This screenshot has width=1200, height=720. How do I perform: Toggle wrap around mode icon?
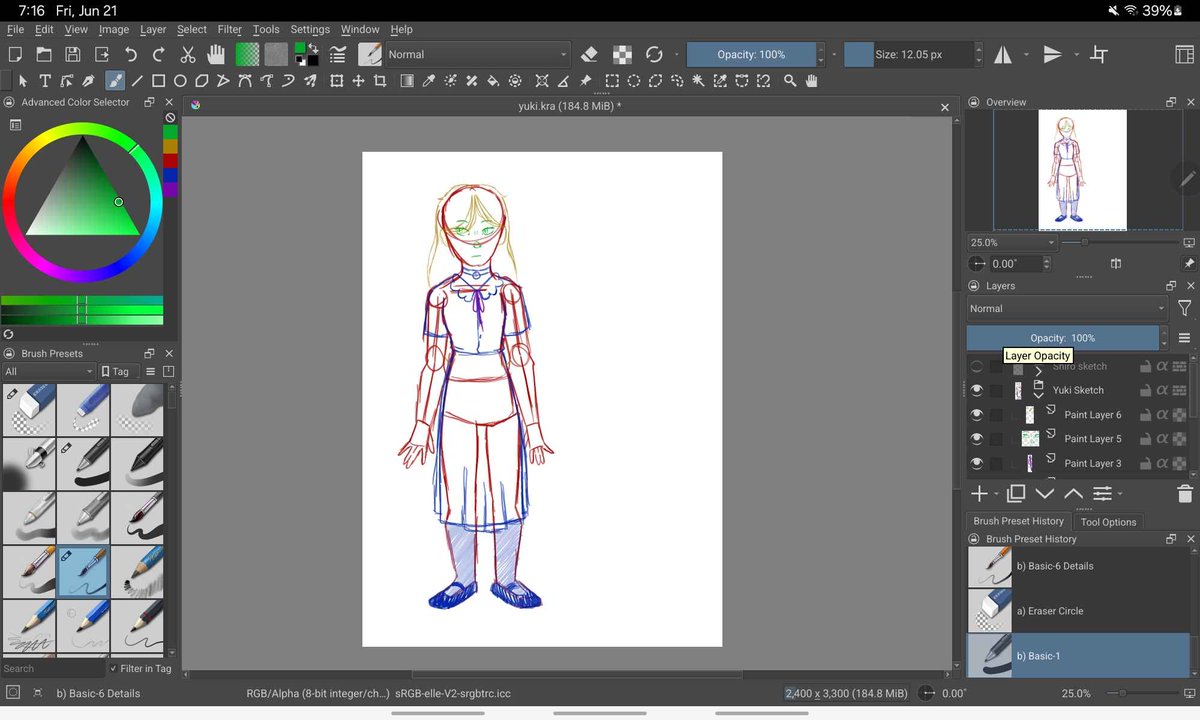point(1099,55)
